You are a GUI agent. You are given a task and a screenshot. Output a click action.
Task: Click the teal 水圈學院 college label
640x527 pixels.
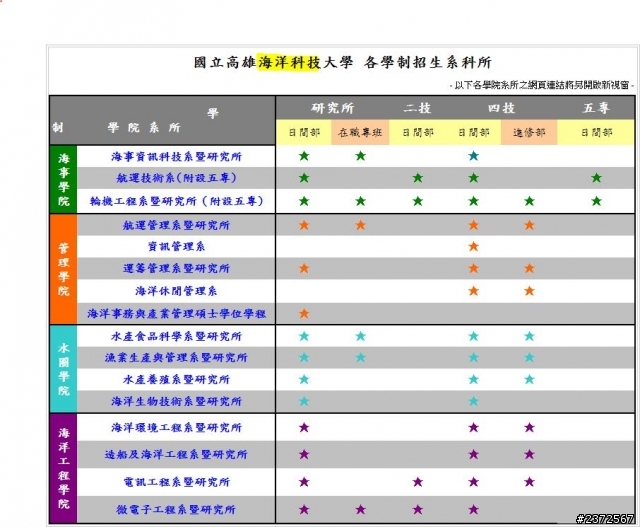(64, 369)
